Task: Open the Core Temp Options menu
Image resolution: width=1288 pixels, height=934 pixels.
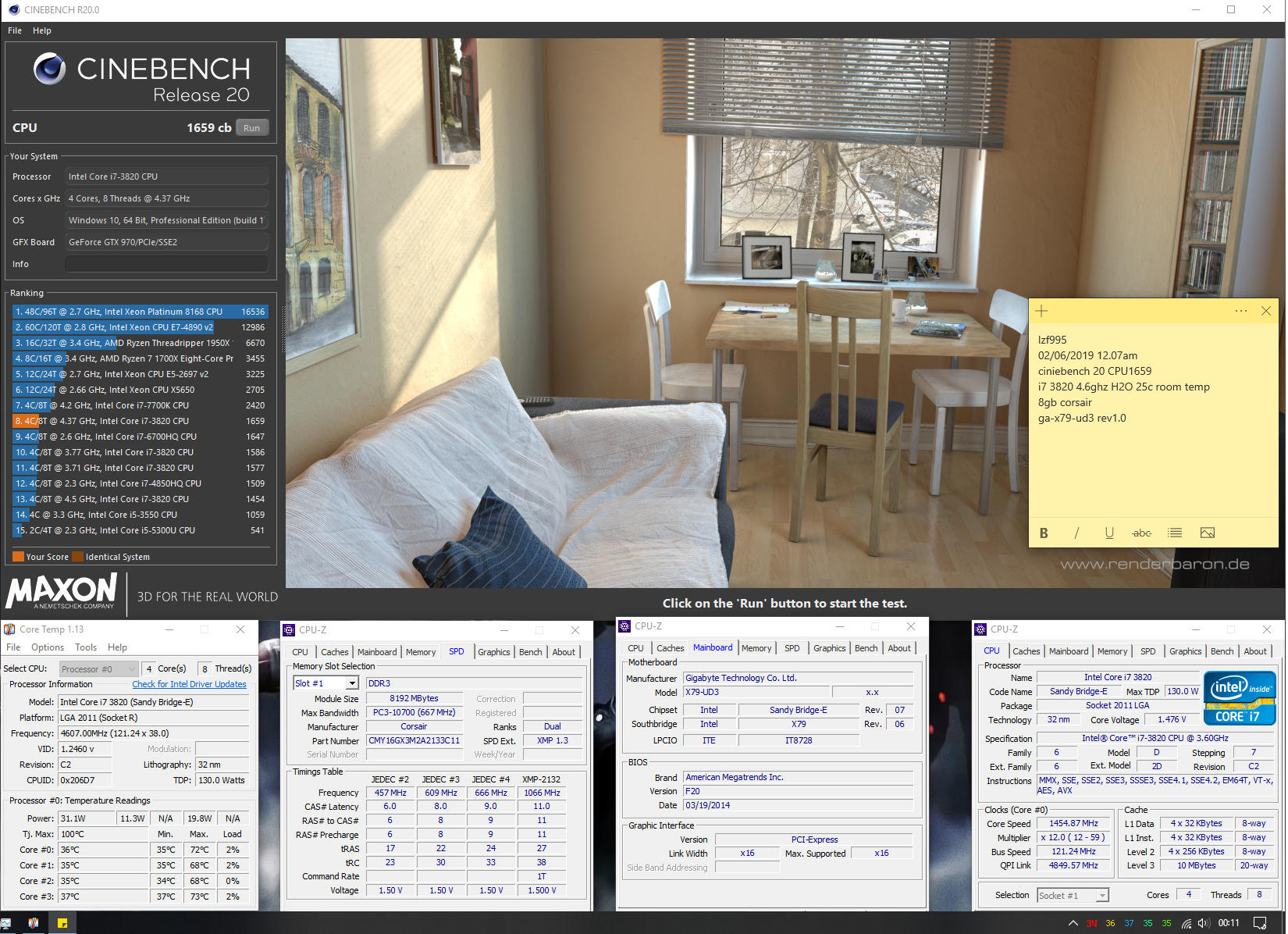Action: (x=48, y=647)
